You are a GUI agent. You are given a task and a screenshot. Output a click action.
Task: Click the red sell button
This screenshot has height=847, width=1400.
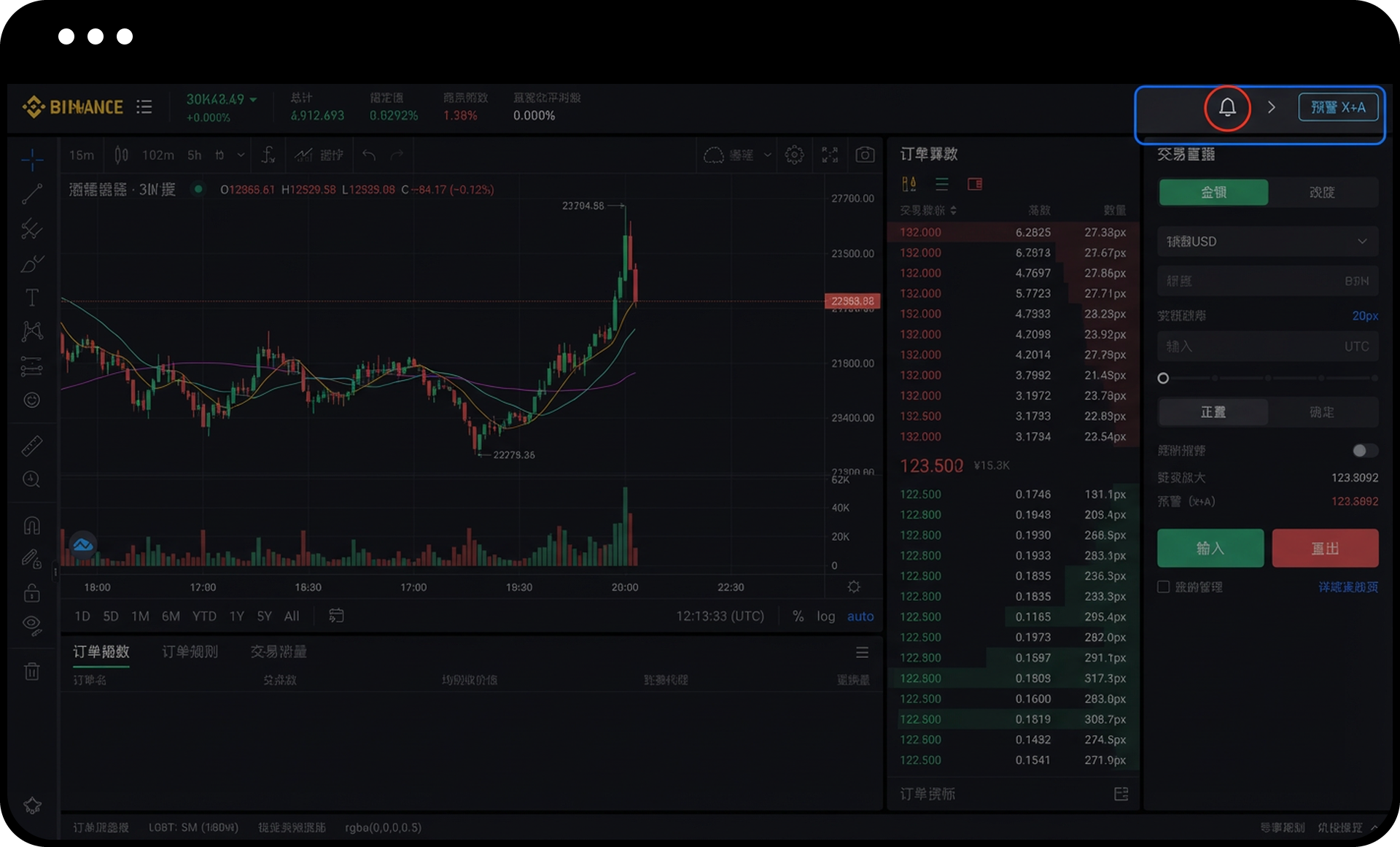pyautogui.click(x=1325, y=549)
